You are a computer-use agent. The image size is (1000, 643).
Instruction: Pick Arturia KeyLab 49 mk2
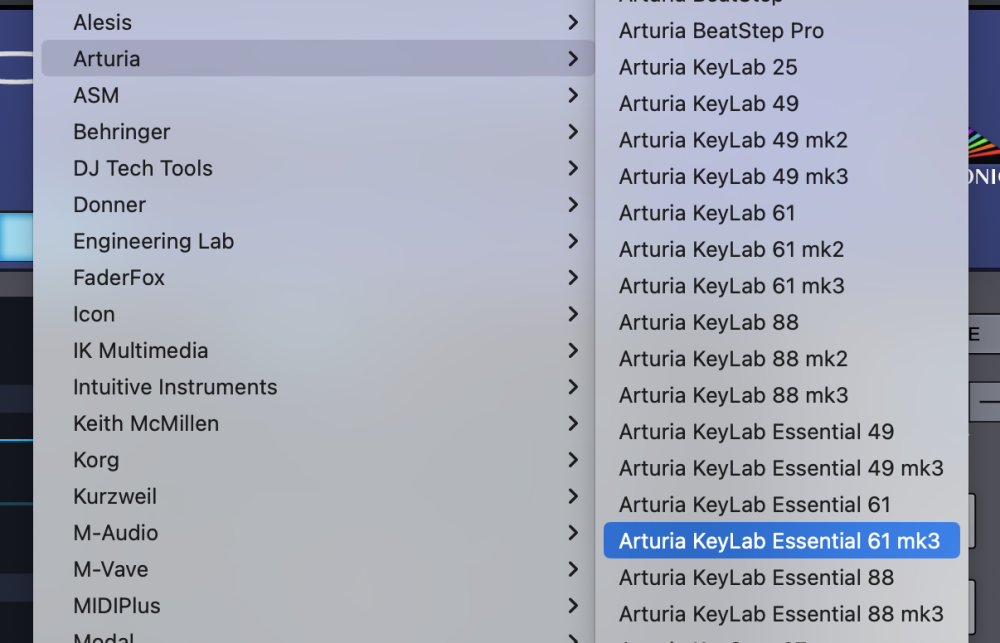click(733, 140)
